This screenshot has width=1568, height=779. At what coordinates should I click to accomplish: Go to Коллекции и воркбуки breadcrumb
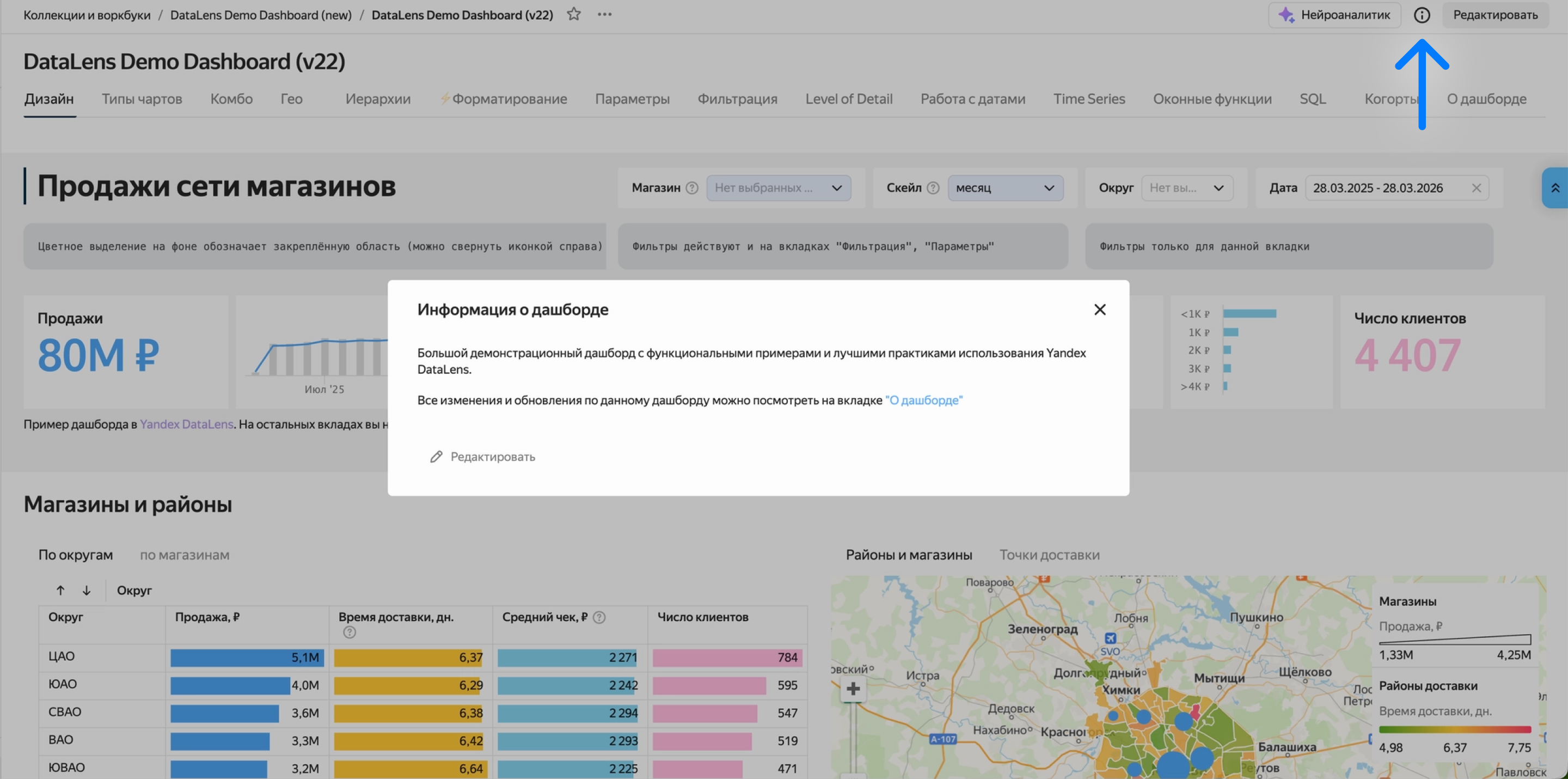[x=87, y=15]
